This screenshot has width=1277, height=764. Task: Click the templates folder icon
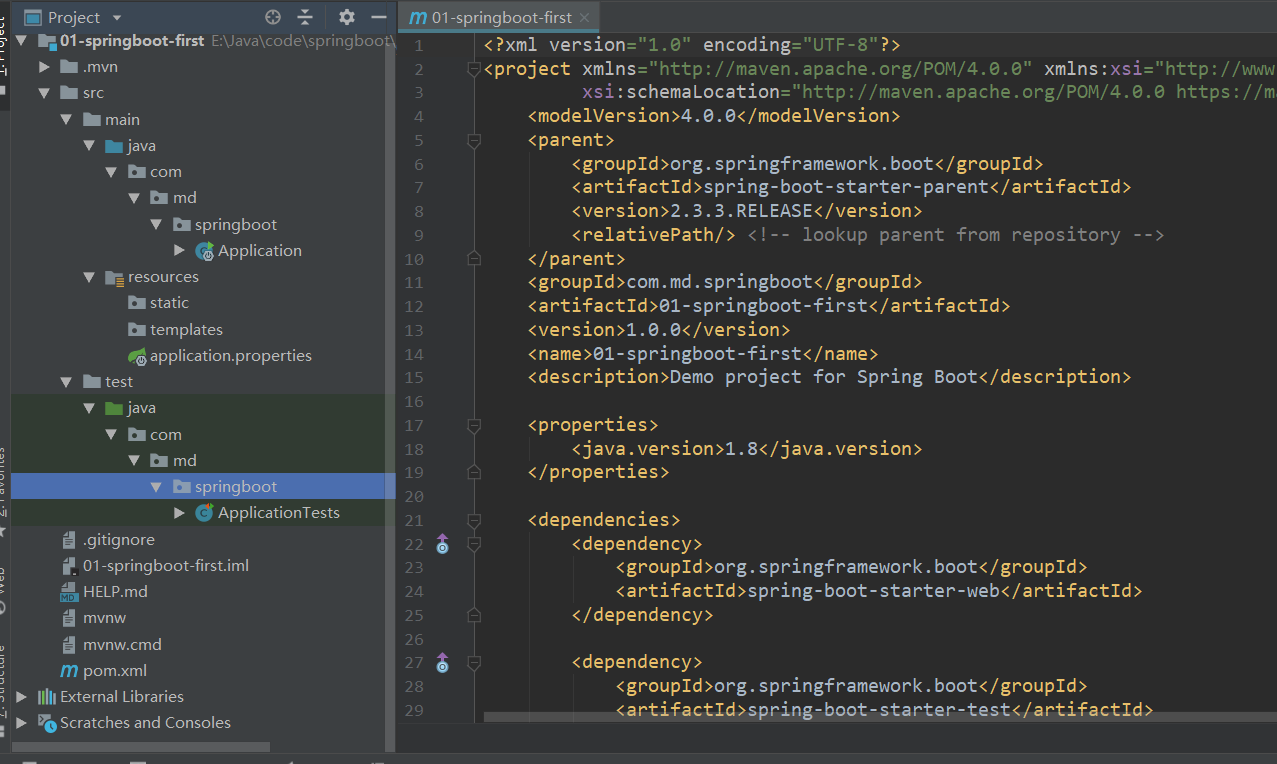(137, 330)
